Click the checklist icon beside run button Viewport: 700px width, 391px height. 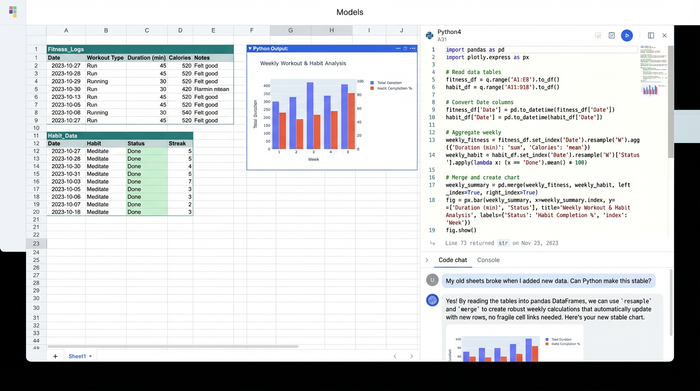[612, 35]
